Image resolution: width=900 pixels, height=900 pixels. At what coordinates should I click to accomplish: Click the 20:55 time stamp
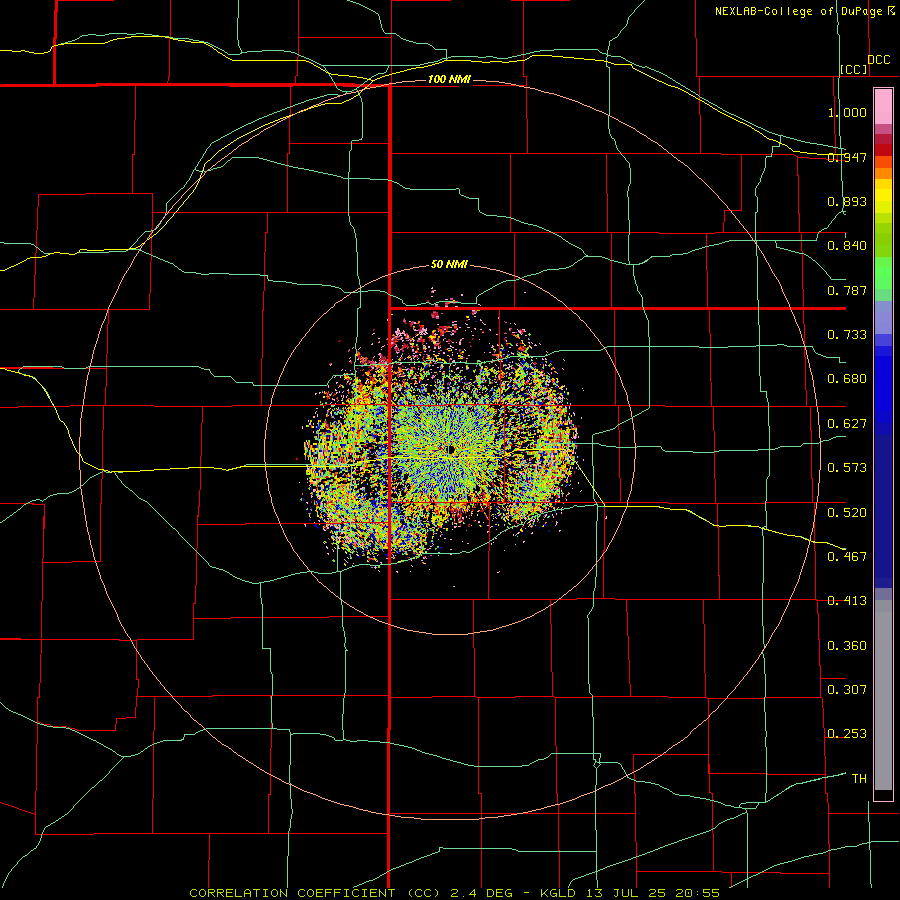click(x=697, y=893)
